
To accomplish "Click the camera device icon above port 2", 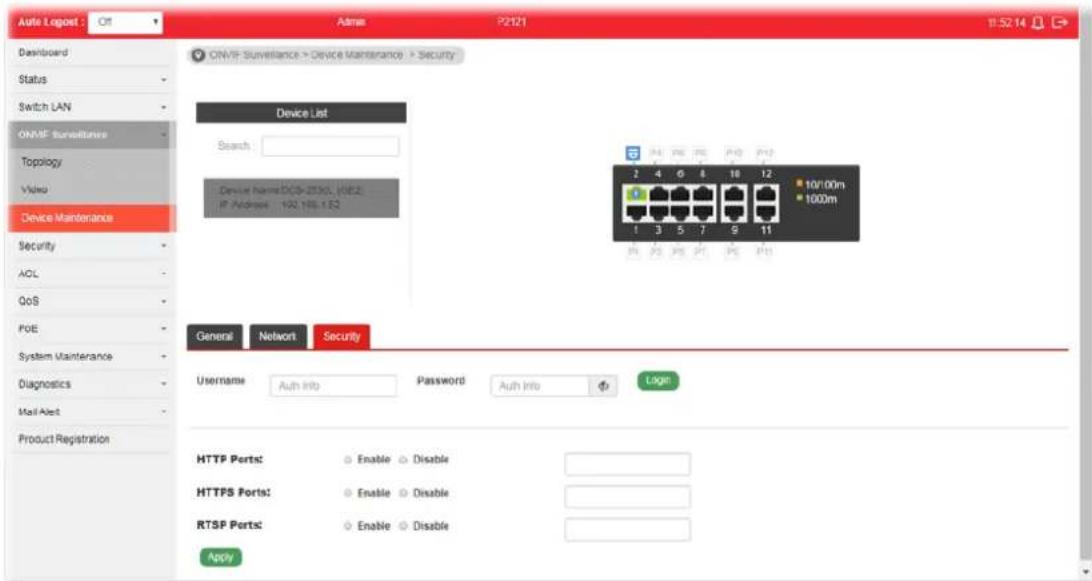I will (x=632, y=153).
